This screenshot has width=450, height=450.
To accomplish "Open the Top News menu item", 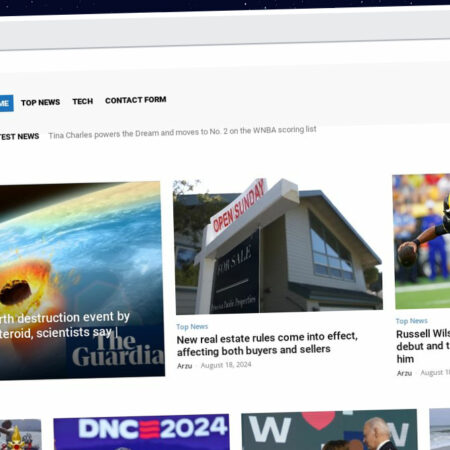I will 40,102.
